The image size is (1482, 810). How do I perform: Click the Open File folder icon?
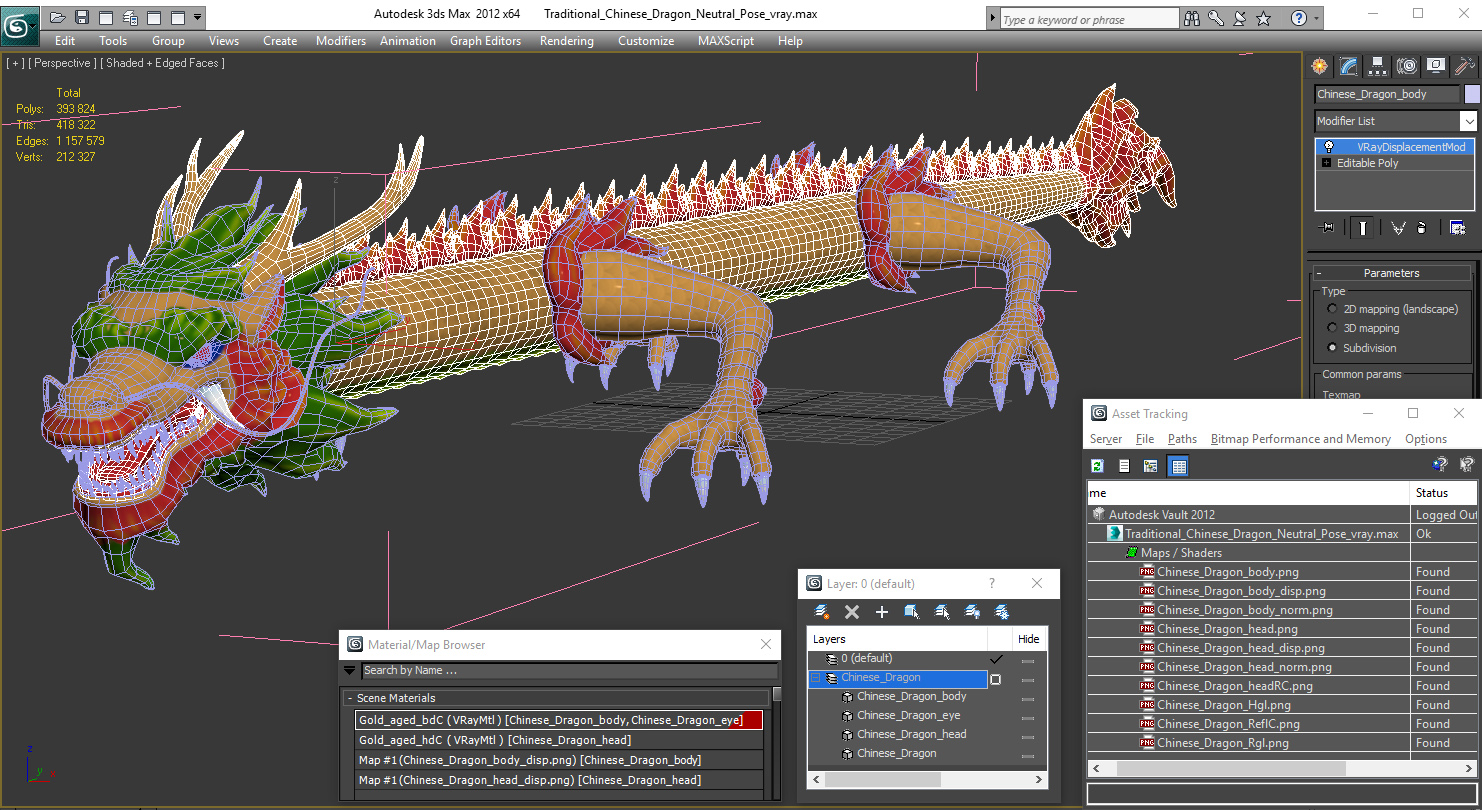point(58,17)
